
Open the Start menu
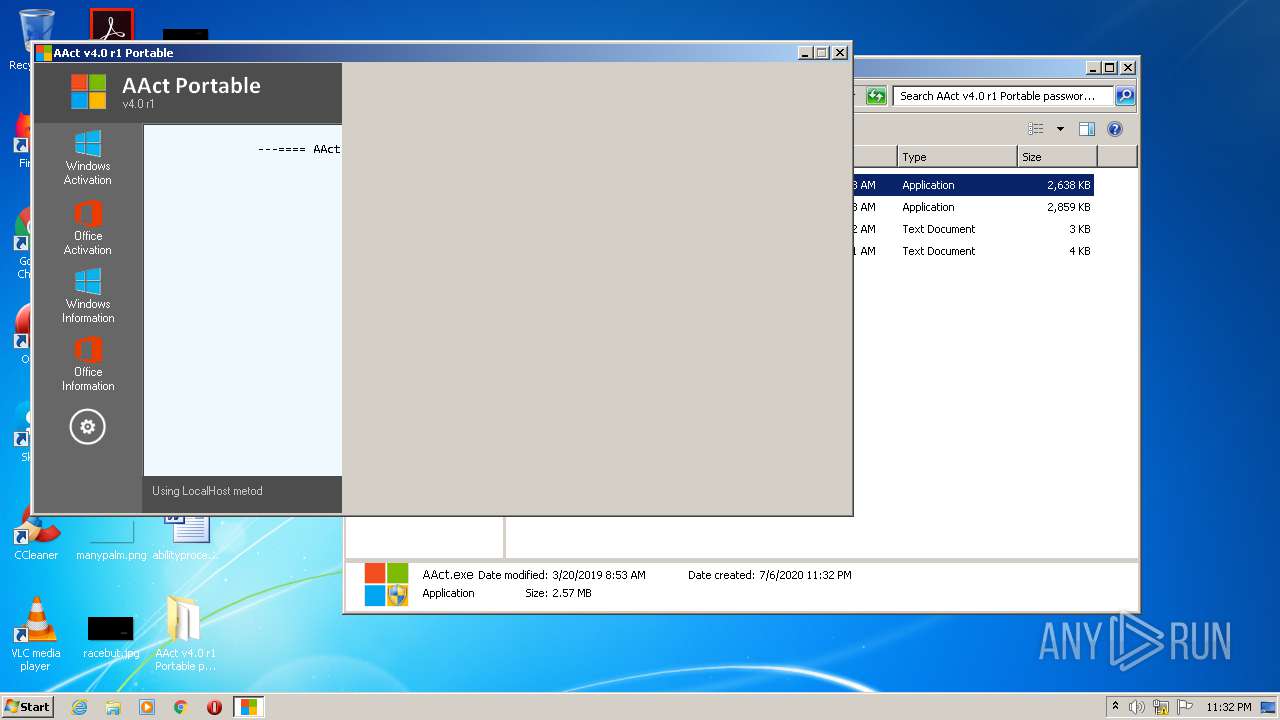27,706
